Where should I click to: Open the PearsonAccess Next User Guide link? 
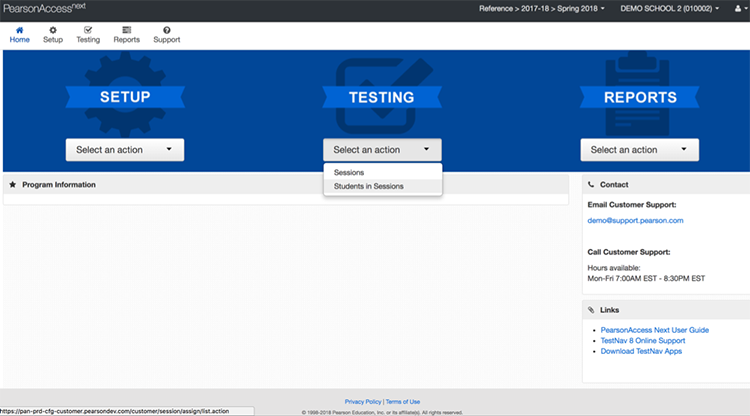[x=655, y=330]
